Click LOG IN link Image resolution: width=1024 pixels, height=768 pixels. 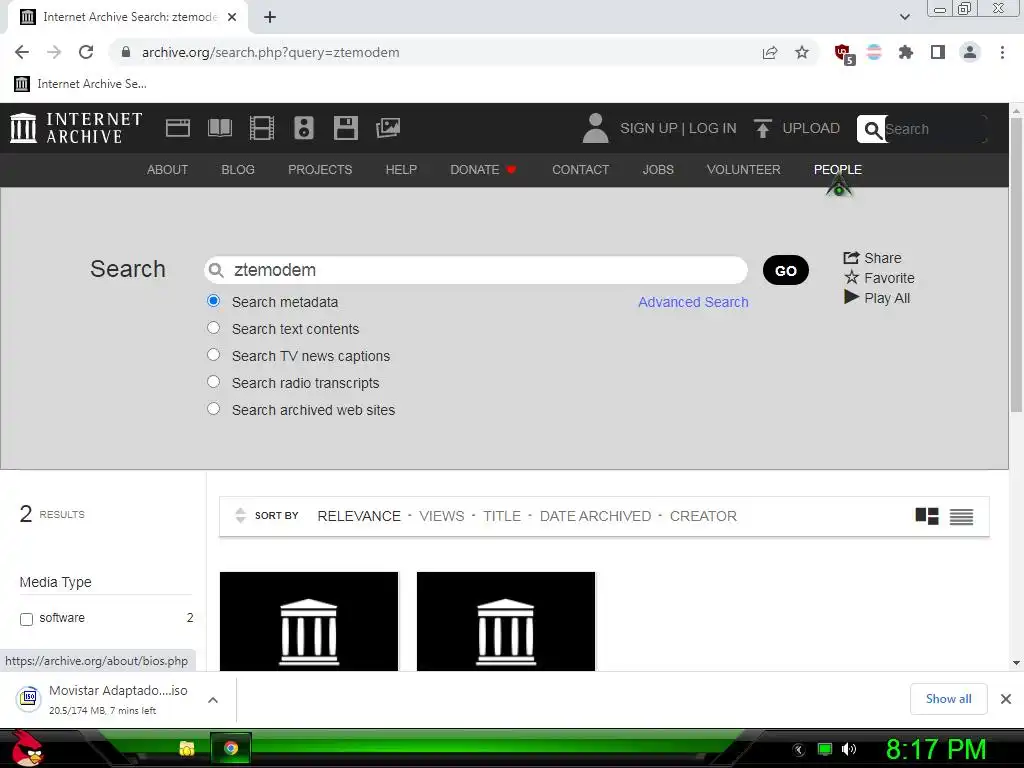(712, 128)
